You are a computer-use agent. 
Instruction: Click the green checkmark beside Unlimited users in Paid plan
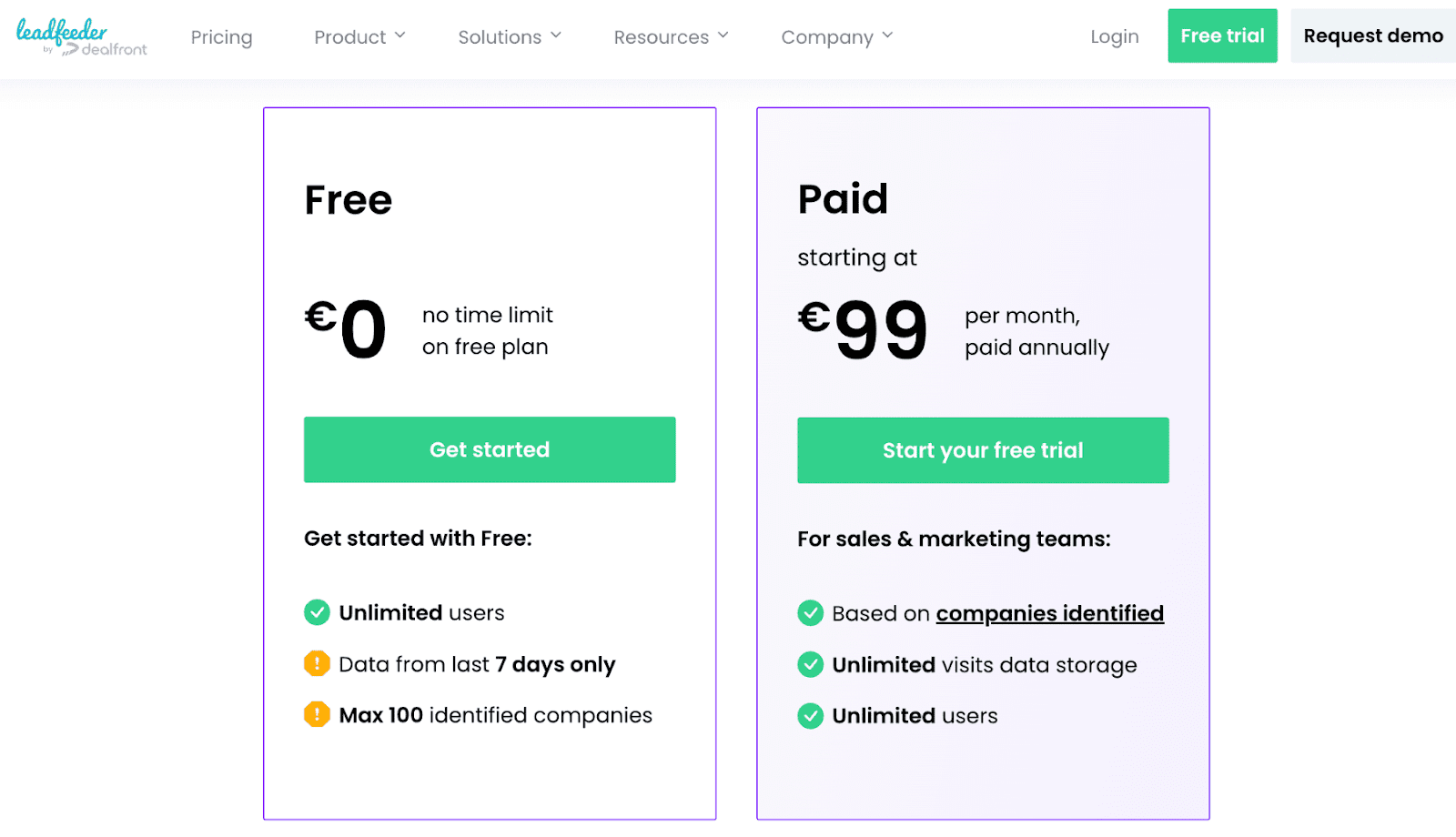pos(810,716)
